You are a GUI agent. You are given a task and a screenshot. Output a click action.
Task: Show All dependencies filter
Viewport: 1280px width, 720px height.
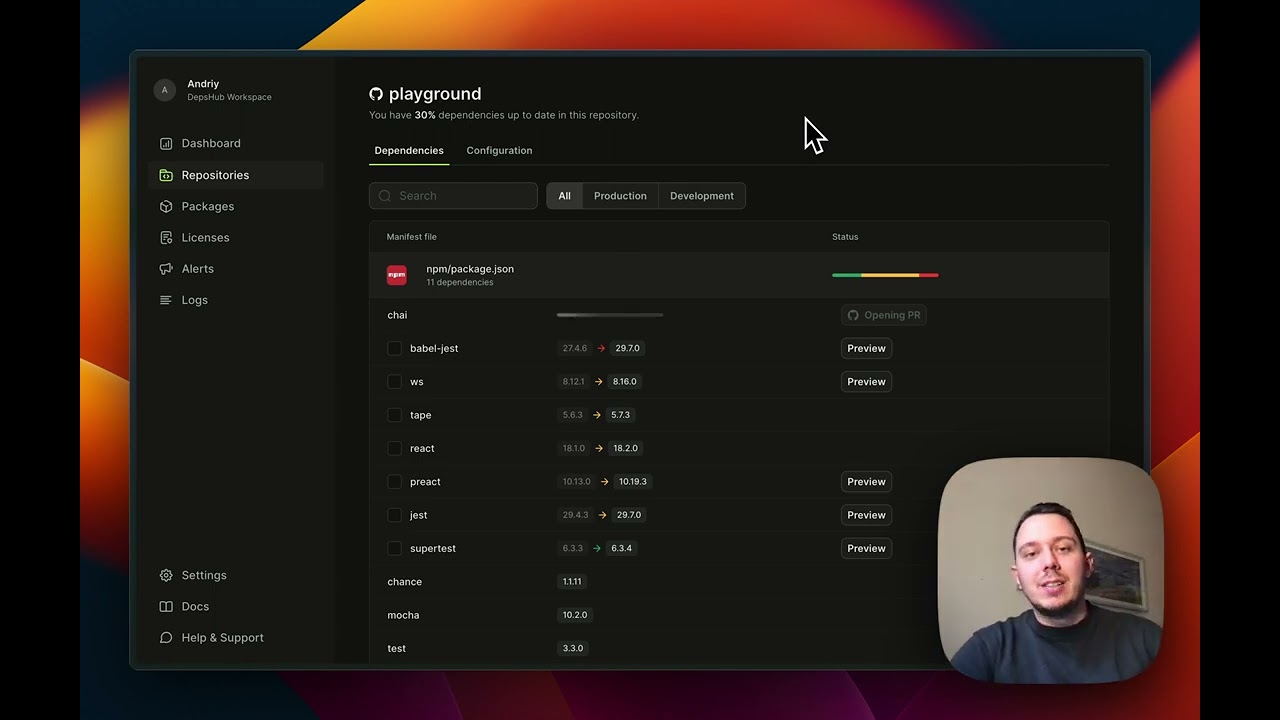pos(564,196)
